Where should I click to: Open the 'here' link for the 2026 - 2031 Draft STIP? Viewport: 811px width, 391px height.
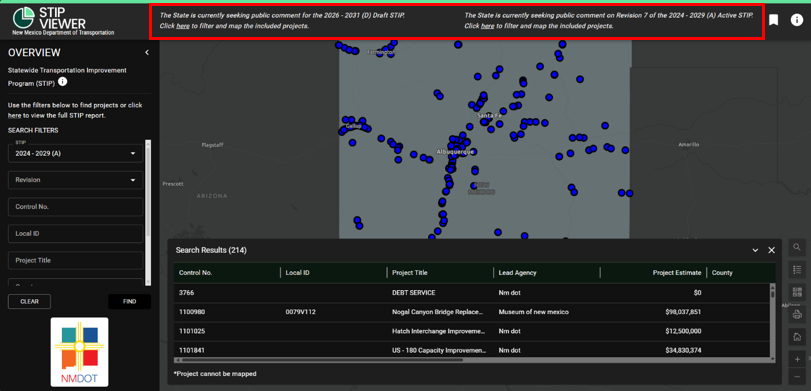[x=183, y=26]
